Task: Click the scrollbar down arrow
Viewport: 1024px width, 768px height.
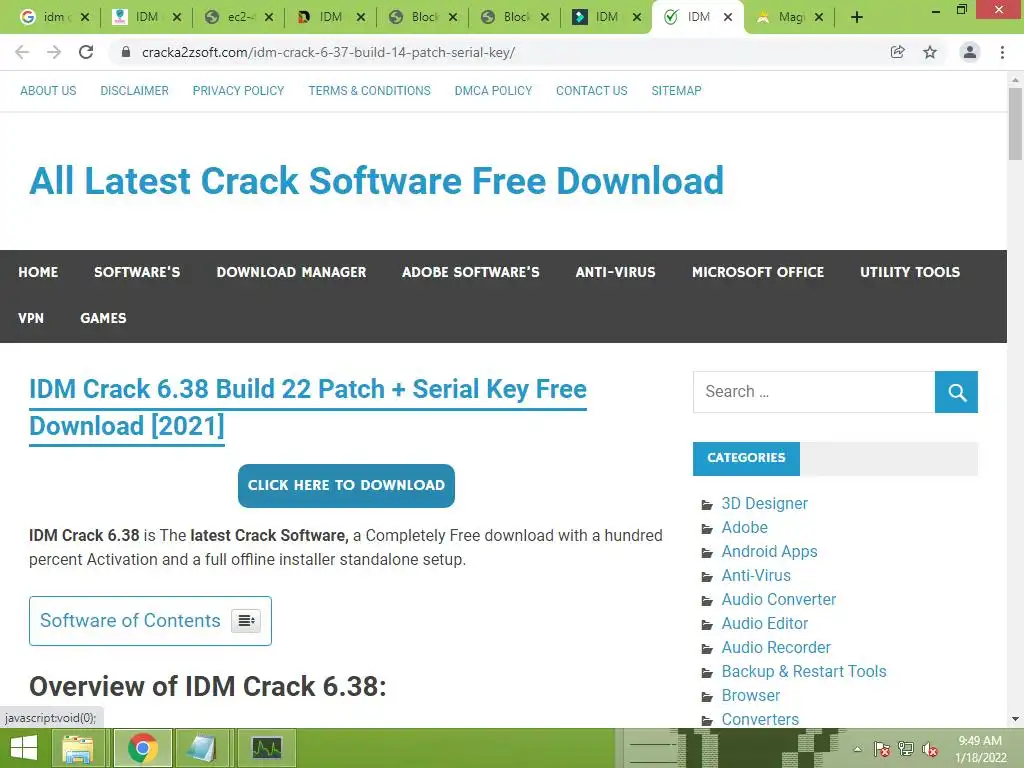Action: [1015, 720]
